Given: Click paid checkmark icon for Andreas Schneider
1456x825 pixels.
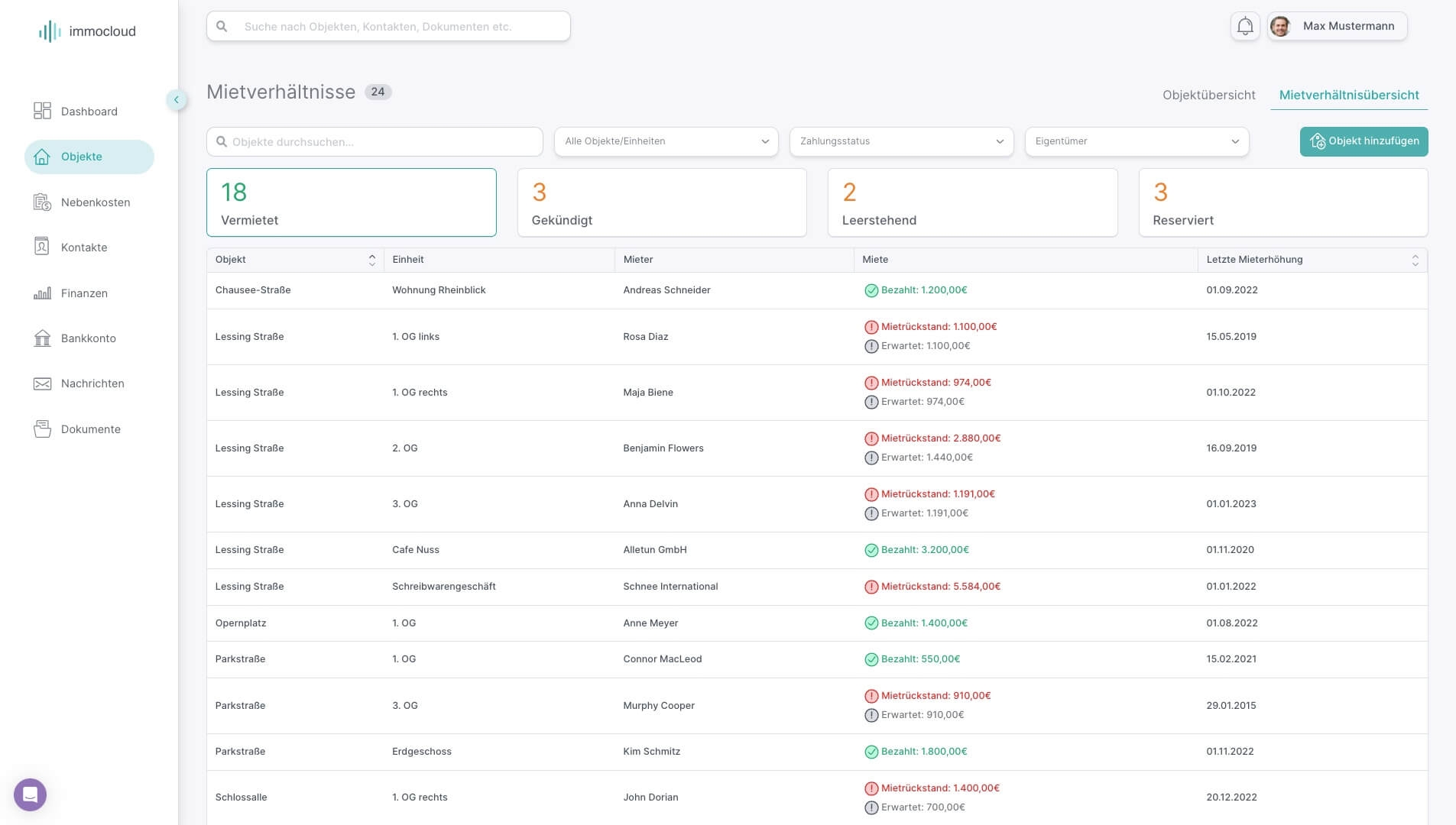Looking at the screenshot, I should pos(871,290).
